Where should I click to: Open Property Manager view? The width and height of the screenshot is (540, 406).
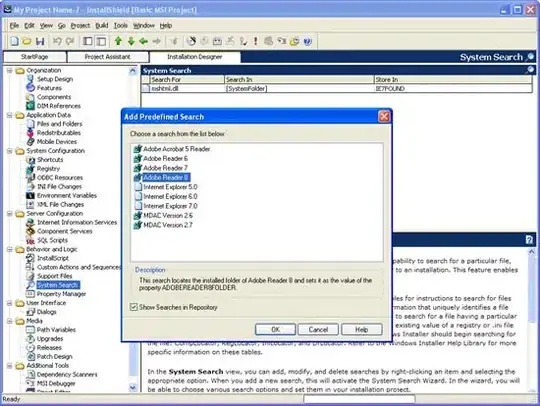[x=61, y=294]
